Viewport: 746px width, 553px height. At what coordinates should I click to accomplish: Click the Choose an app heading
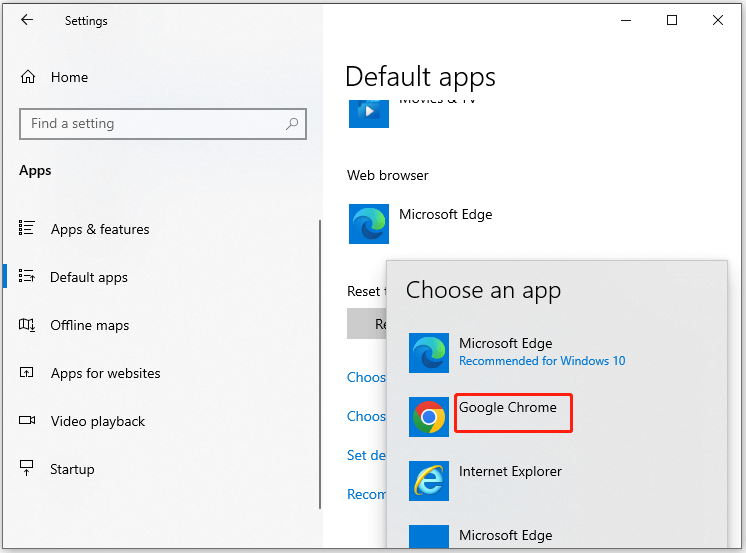pyautogui.click(x=483, y=290)
